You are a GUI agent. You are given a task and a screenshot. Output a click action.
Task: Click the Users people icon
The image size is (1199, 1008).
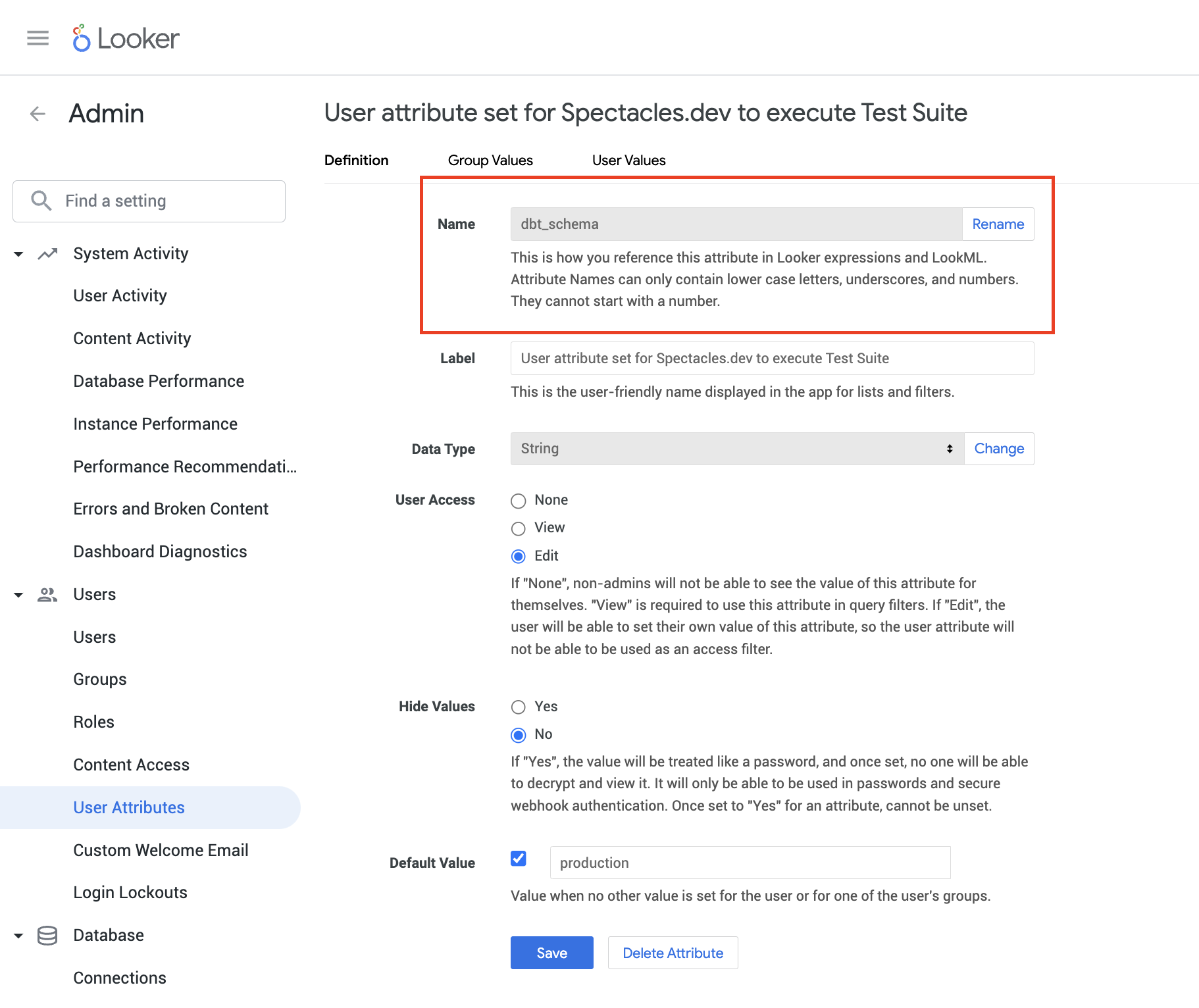click(47, 595)
